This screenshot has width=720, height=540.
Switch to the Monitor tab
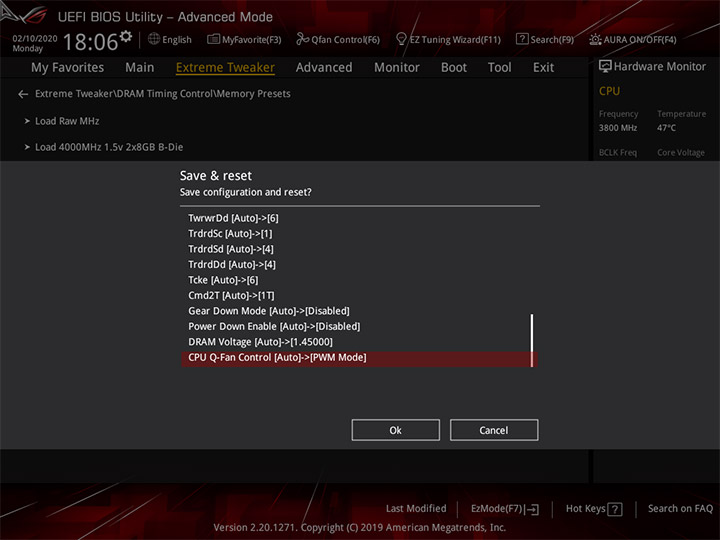pyautogui.click(x=397, y=68)
